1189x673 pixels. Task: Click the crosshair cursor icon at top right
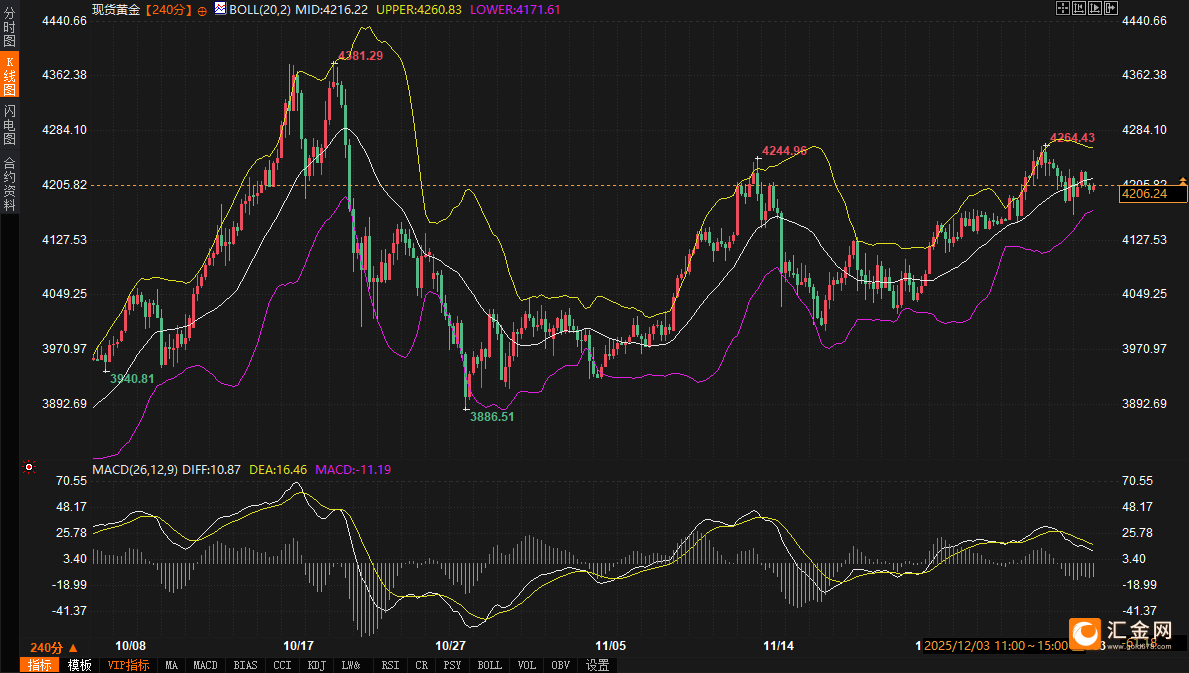(x=1062, y=8)
